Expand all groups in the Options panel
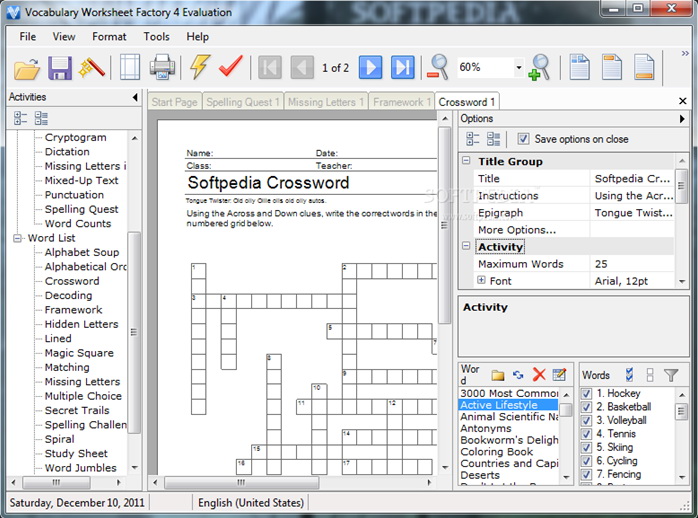This screenshot has height=518, width=698. [473, 139]
